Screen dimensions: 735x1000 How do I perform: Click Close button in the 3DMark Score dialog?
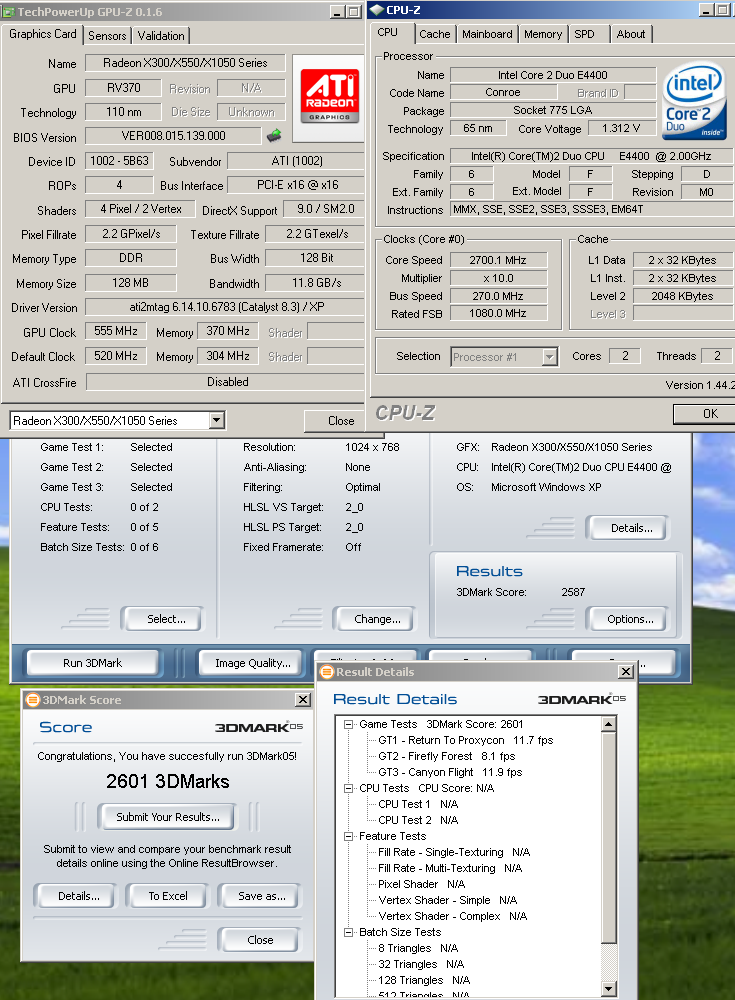(x=260, y=940)
